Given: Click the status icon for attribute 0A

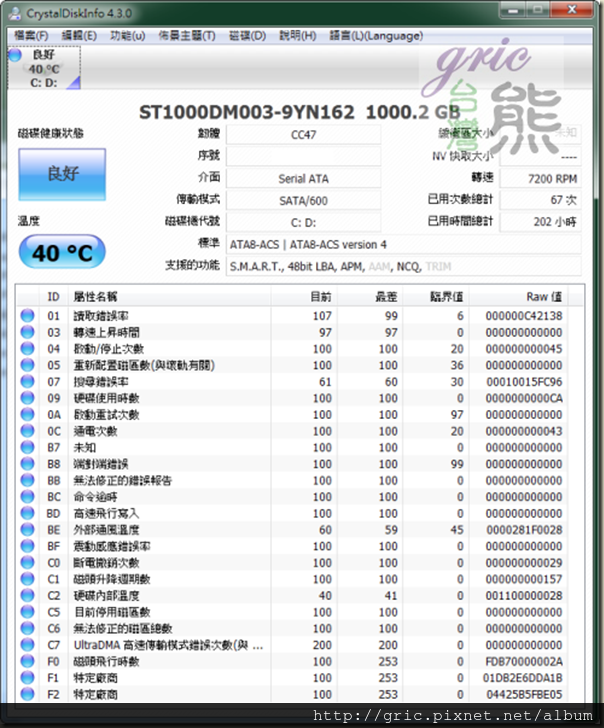Looking at the screenshot, I should (x=27, y=414).
